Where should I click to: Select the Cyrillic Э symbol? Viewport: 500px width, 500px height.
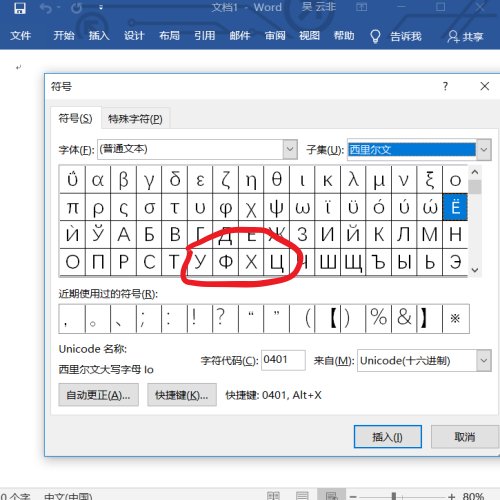[455, 262]
